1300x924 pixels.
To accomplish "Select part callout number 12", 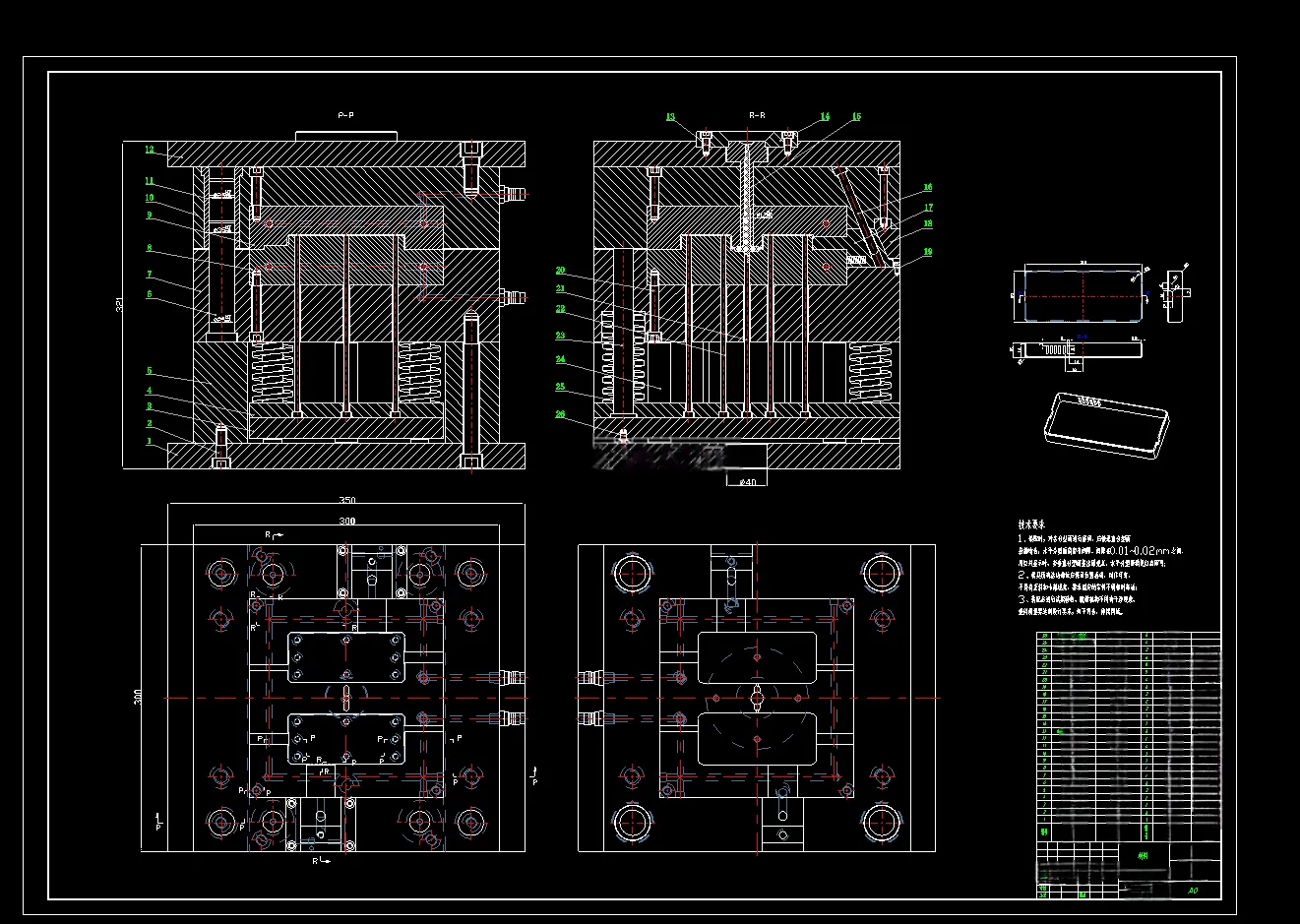I will [x=150, y=151].
